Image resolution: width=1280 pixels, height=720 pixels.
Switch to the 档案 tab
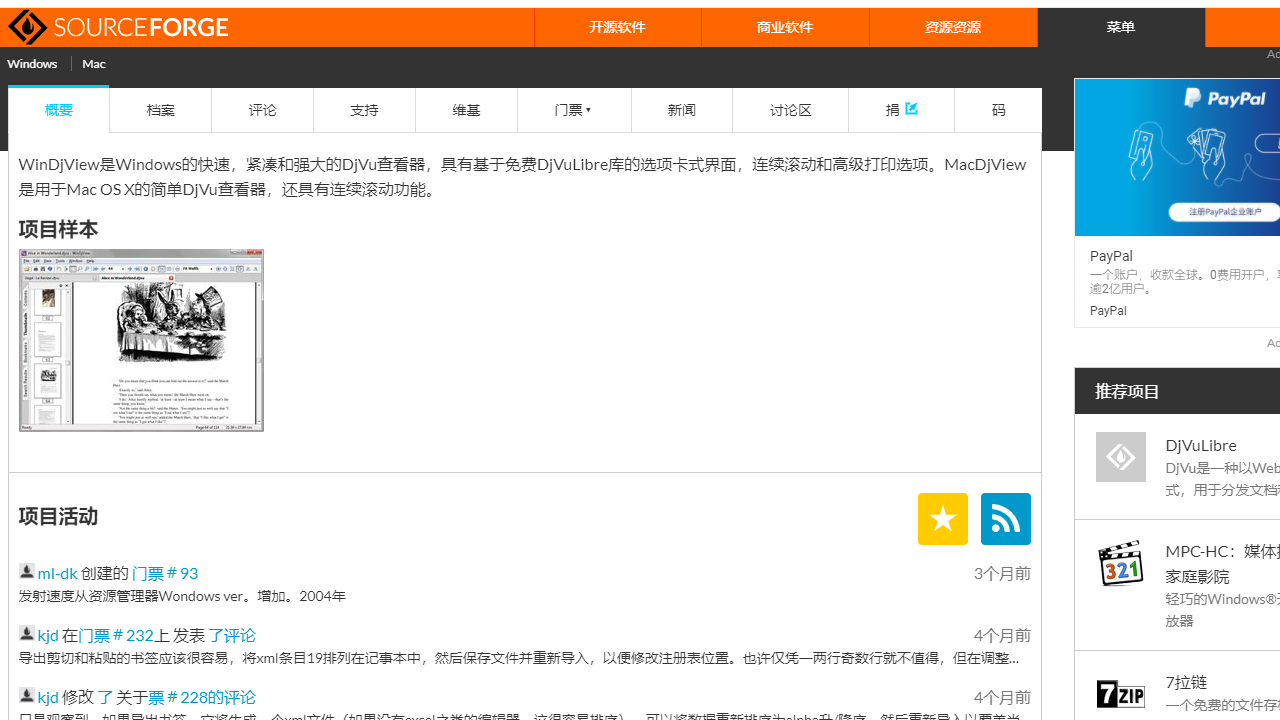click(x=160, y=110)
